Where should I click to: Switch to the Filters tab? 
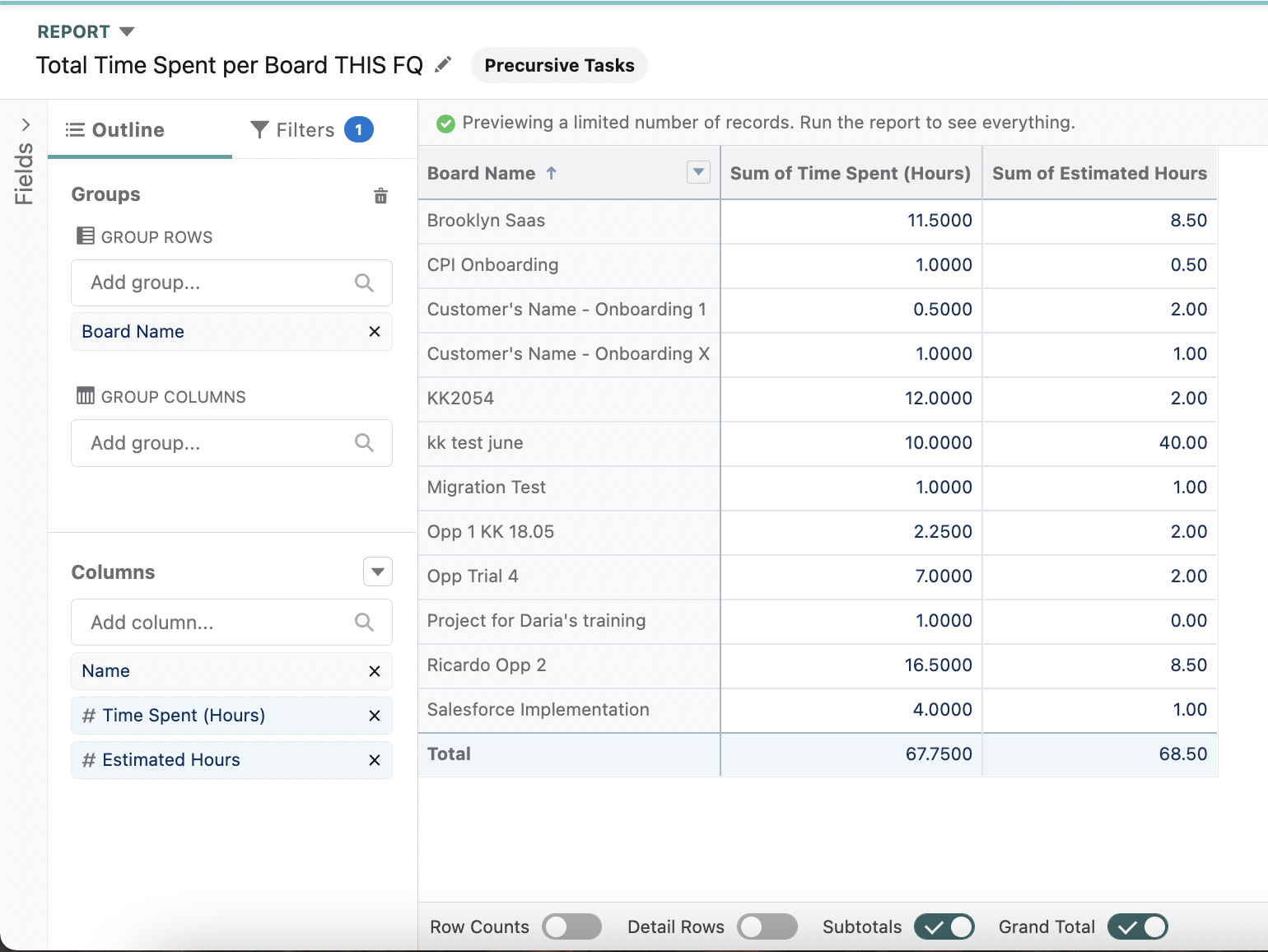point(311,130)
